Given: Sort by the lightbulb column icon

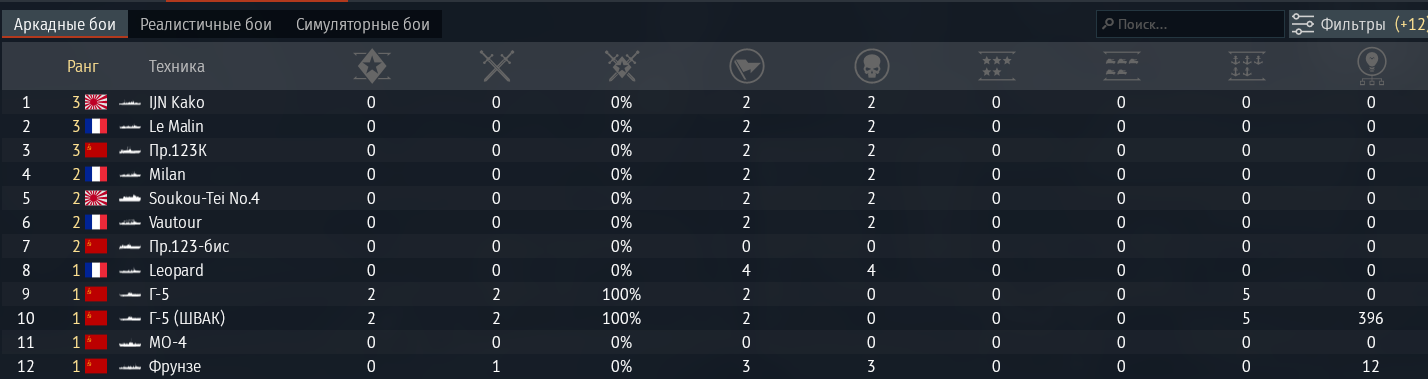Looking at the screenshot, I should click(x=1371, y=67).
